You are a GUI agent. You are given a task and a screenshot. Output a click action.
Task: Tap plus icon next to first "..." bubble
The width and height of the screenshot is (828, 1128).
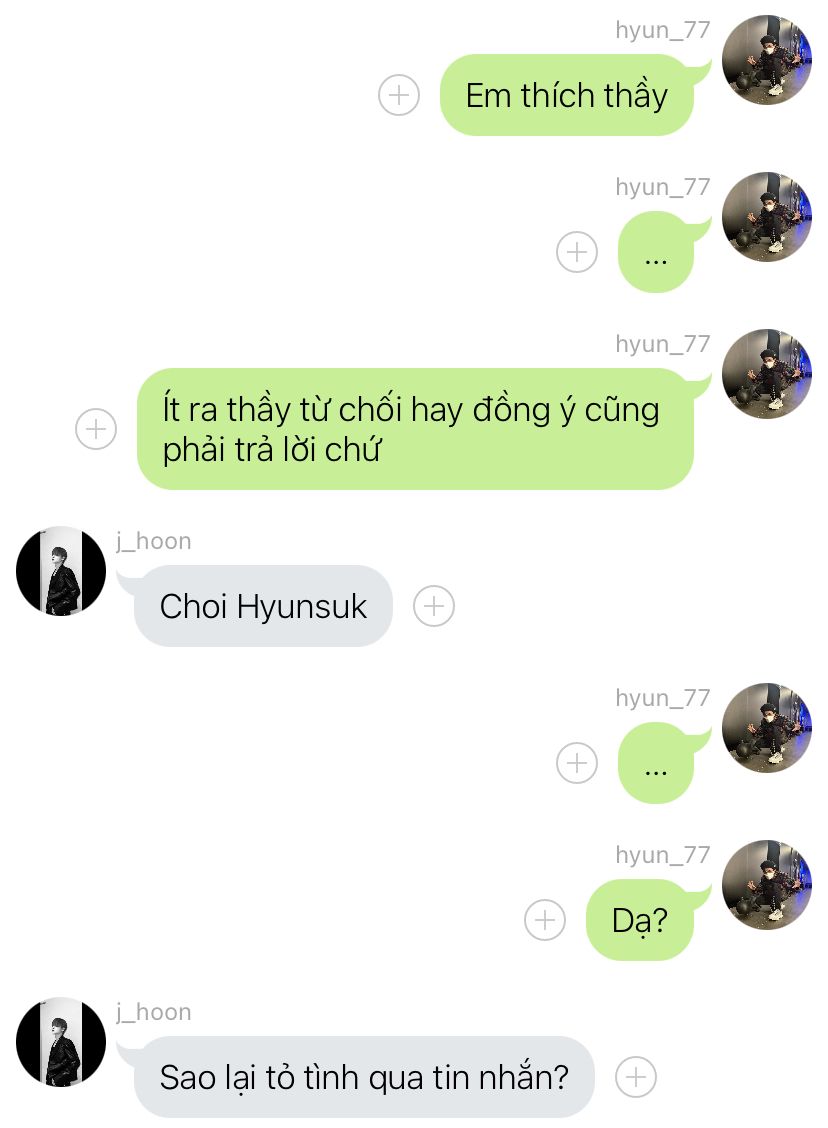577,252
